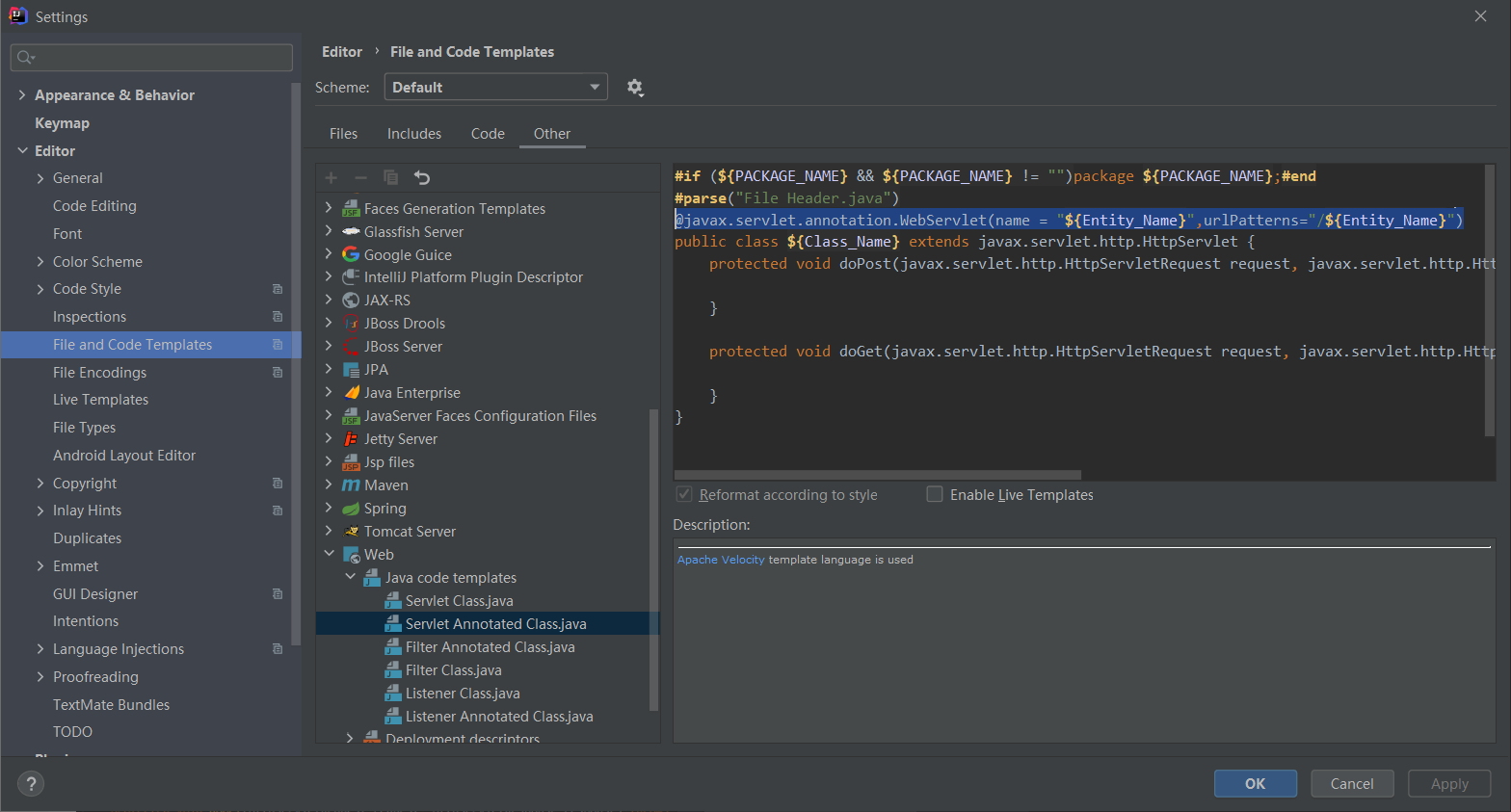The height and width of the screenshot is (812, 1511).
Task: Click the remove template minus icon
Action: pos(360,177)
